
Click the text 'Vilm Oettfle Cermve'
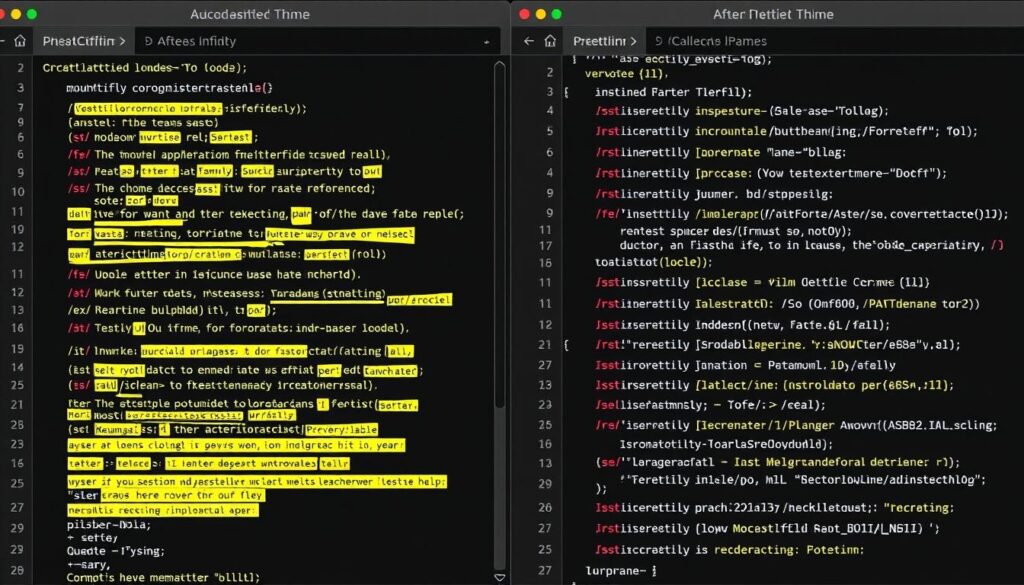[833, 283]
